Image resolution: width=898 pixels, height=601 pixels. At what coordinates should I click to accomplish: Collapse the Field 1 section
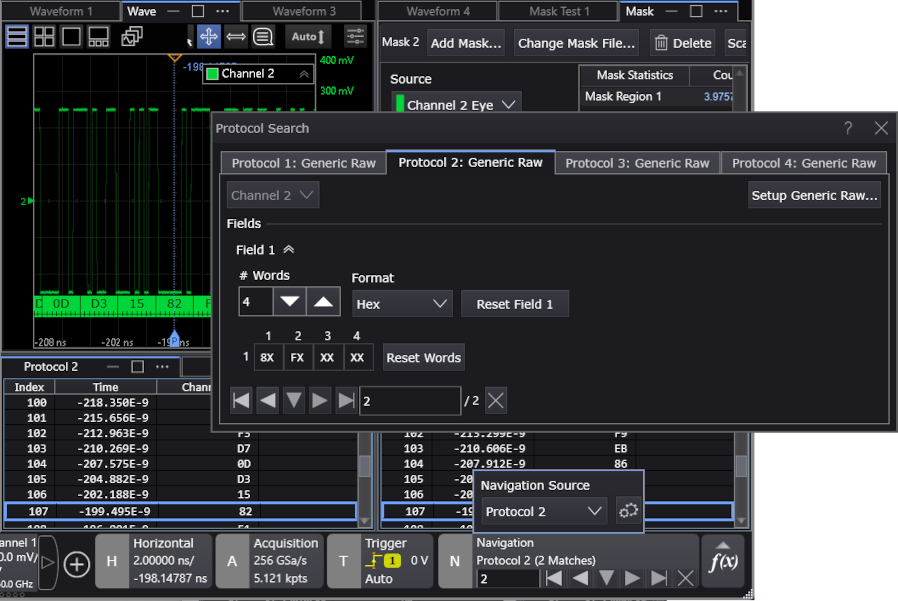(x=289, y=250)
